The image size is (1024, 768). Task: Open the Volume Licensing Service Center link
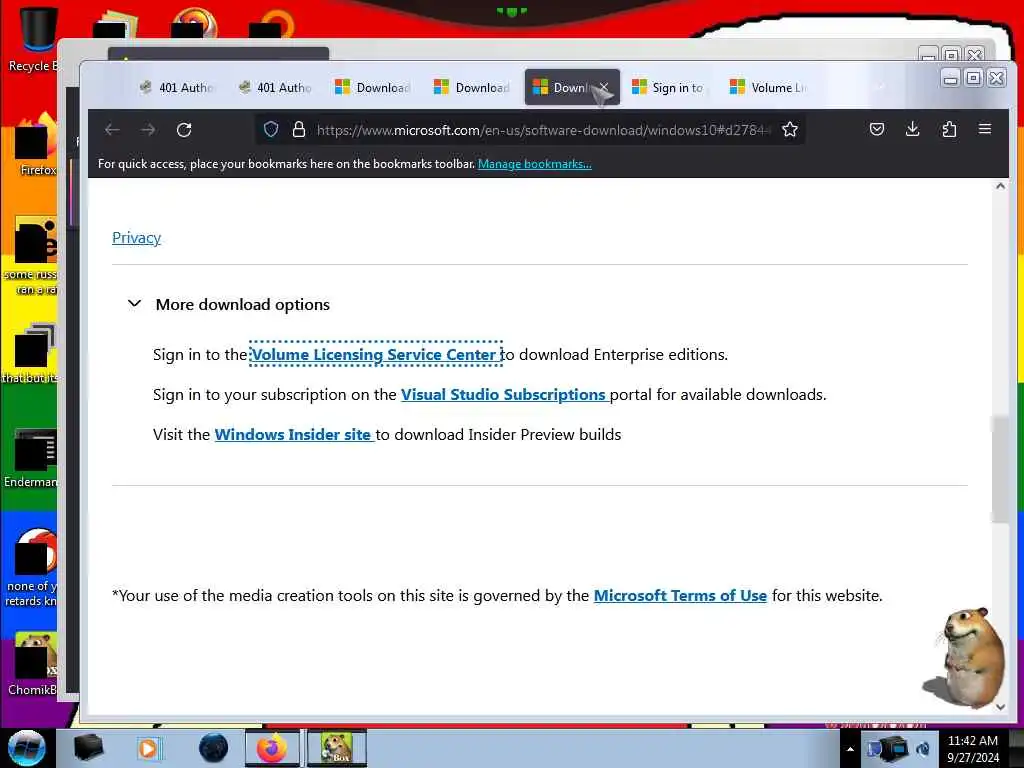(x=376, y=355)
